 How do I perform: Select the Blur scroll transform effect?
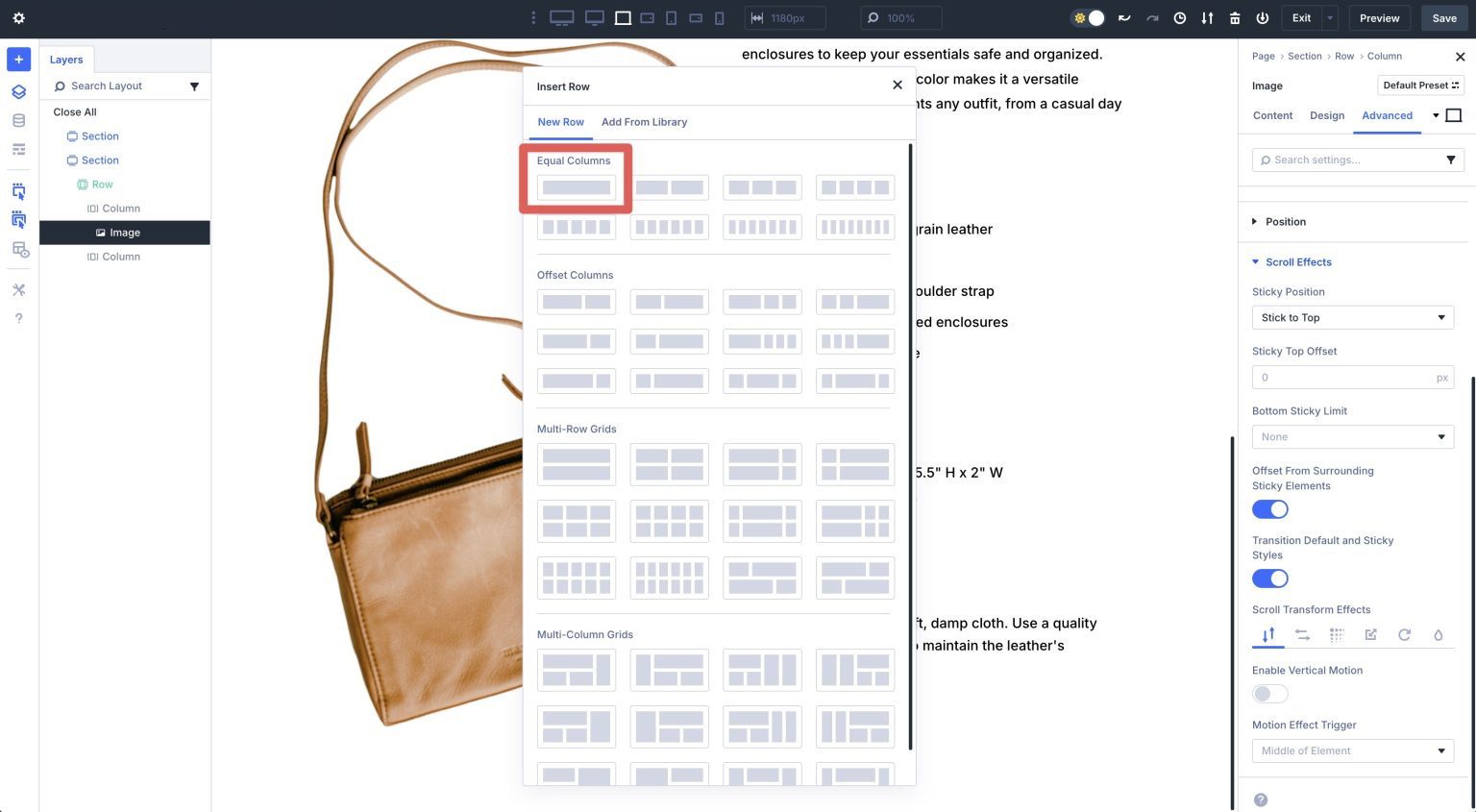pyautogui.click(x=1438, y=634)
